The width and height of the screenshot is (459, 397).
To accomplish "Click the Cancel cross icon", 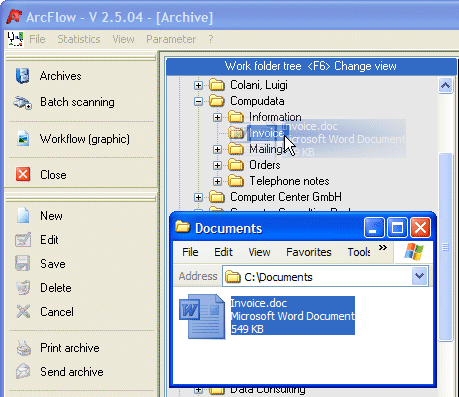I will click(x=23, y=311).
